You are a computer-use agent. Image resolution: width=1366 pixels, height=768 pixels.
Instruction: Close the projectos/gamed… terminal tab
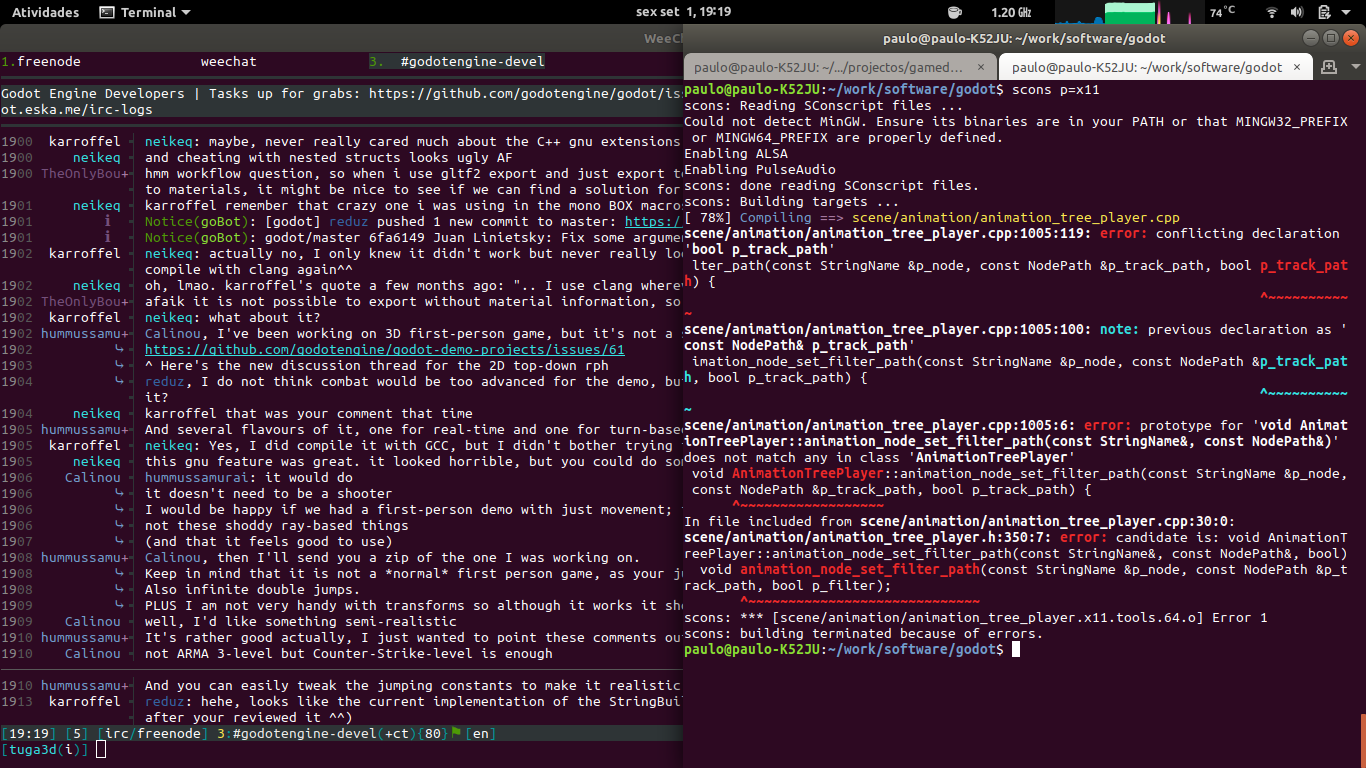[980, 67]
